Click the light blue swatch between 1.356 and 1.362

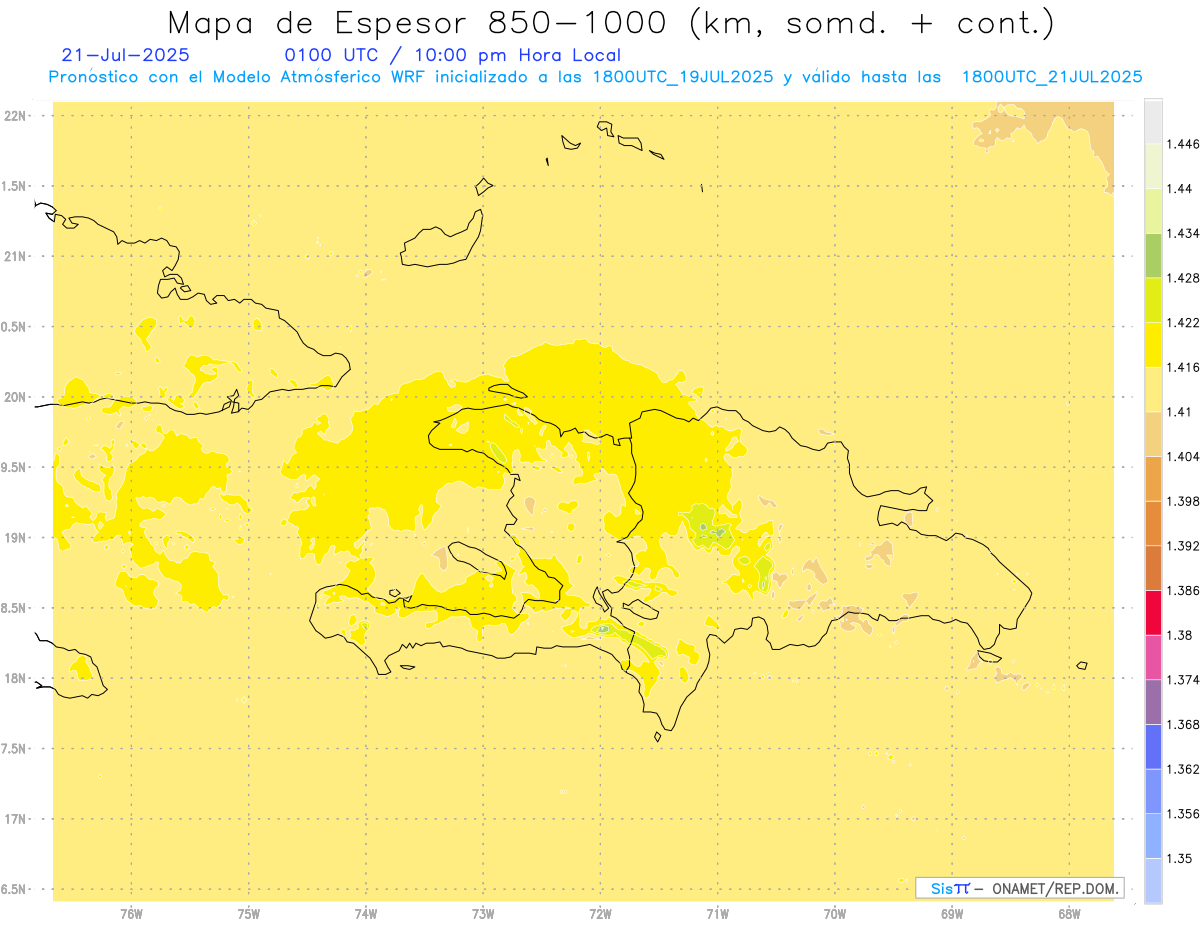coord(1153,791)
